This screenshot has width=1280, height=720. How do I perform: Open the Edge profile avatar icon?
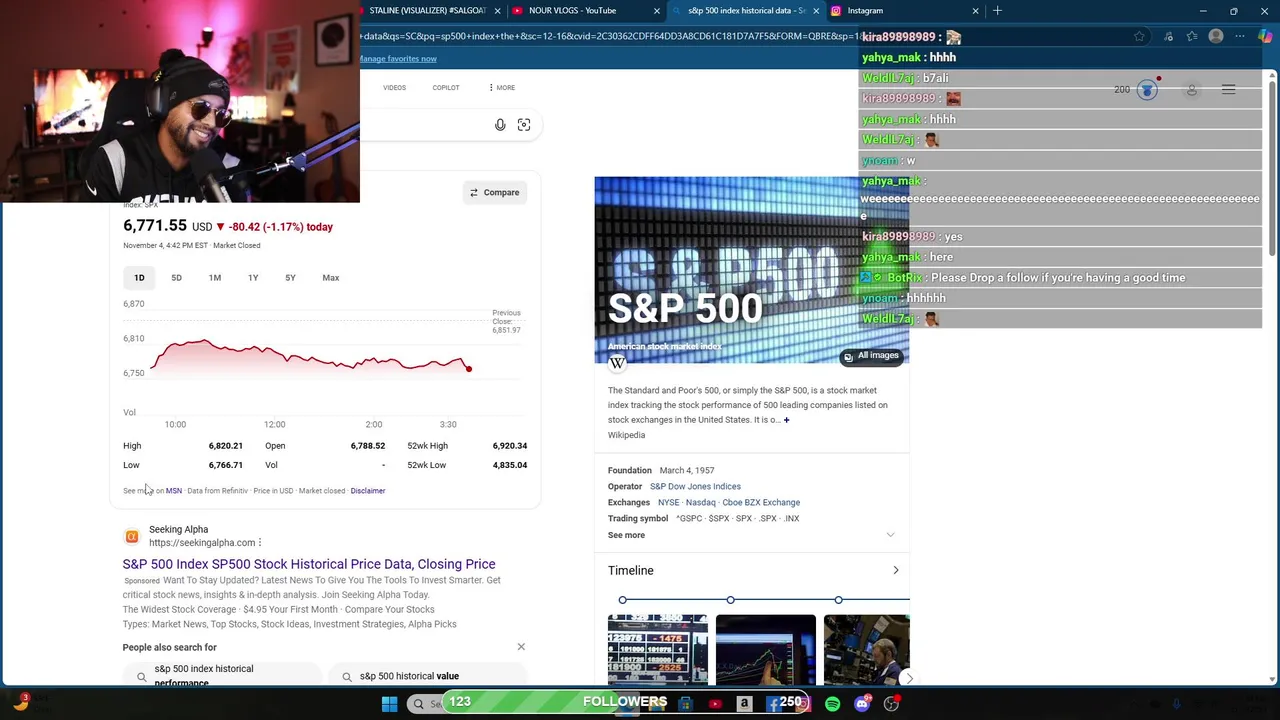tap(1216, 37)
